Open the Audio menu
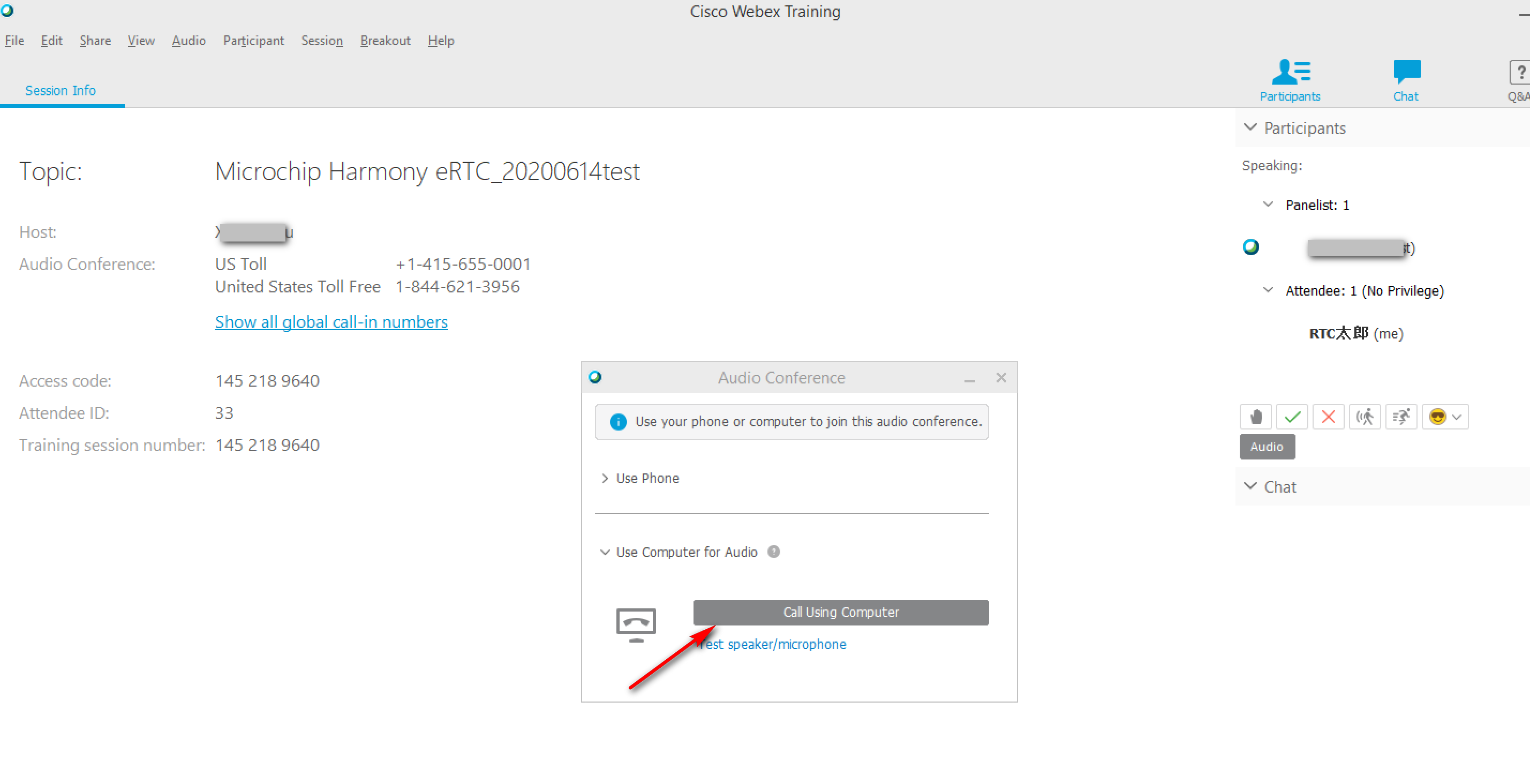1530x784 pixels. coord(189,40)
